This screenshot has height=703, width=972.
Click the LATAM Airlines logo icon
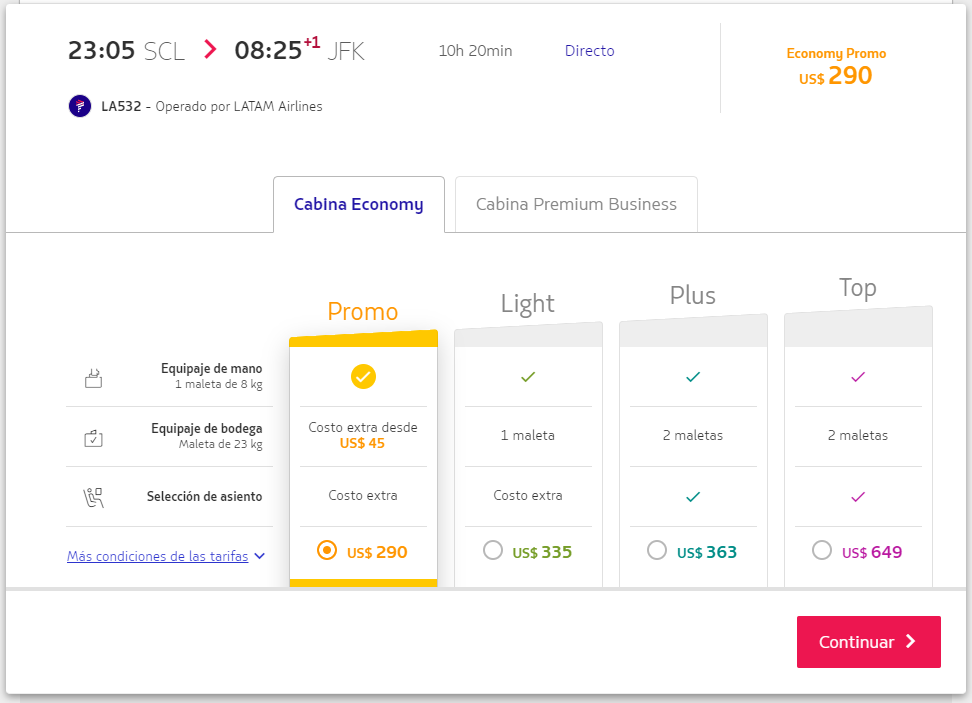[80, 106]
